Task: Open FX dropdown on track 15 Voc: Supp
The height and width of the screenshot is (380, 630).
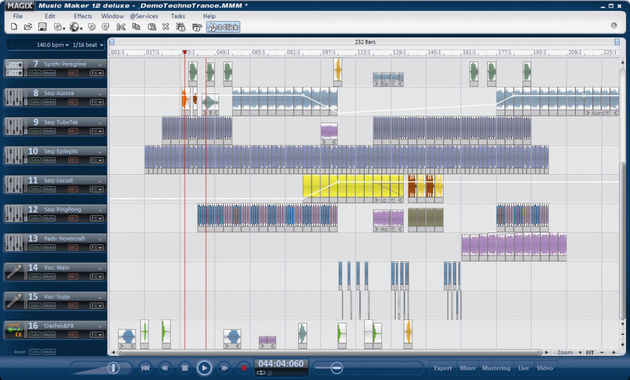Action: (97, 306)
